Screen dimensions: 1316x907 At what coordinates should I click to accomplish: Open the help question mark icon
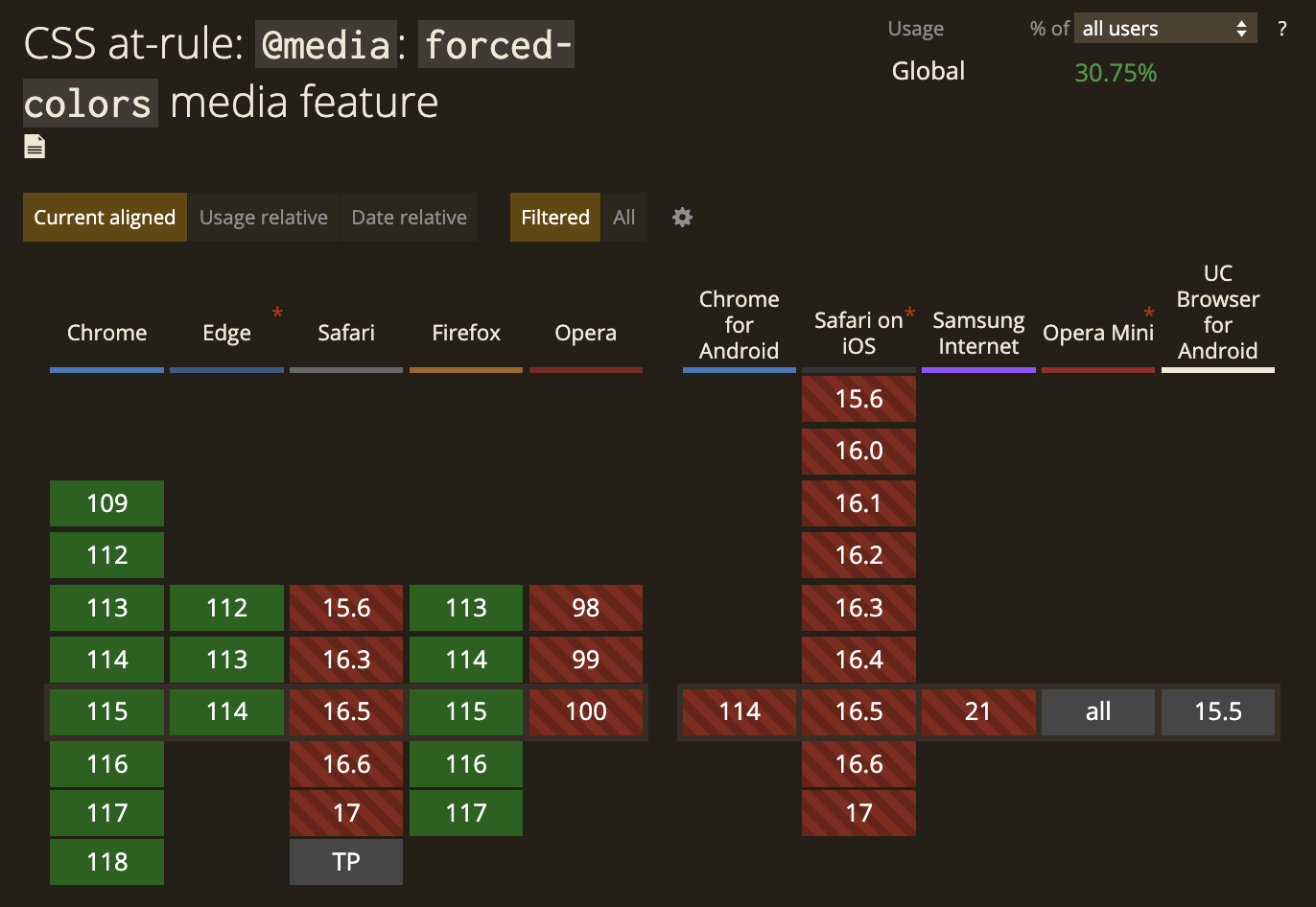[x=1281, y=29]
